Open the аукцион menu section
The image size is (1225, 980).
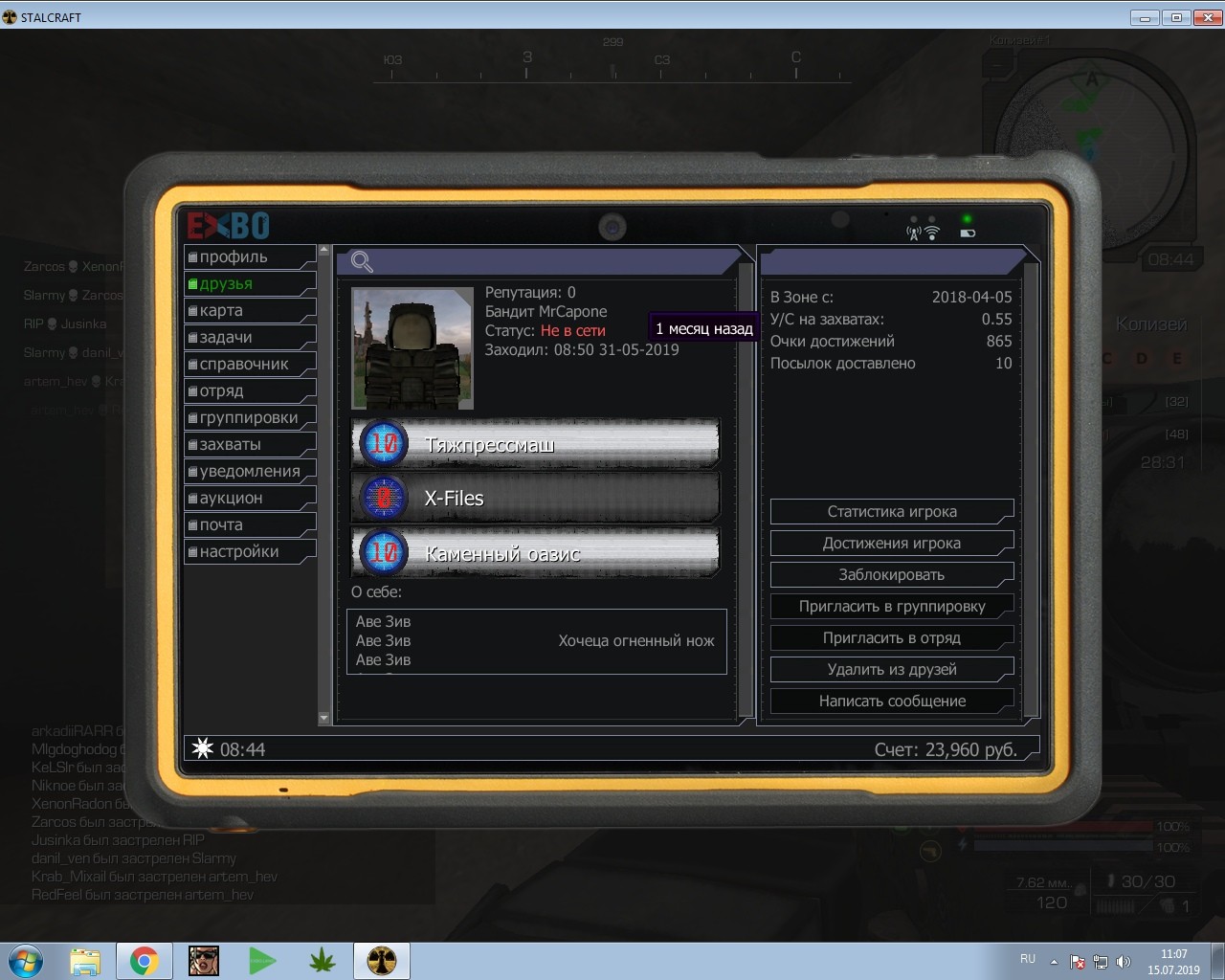[250, 499]
